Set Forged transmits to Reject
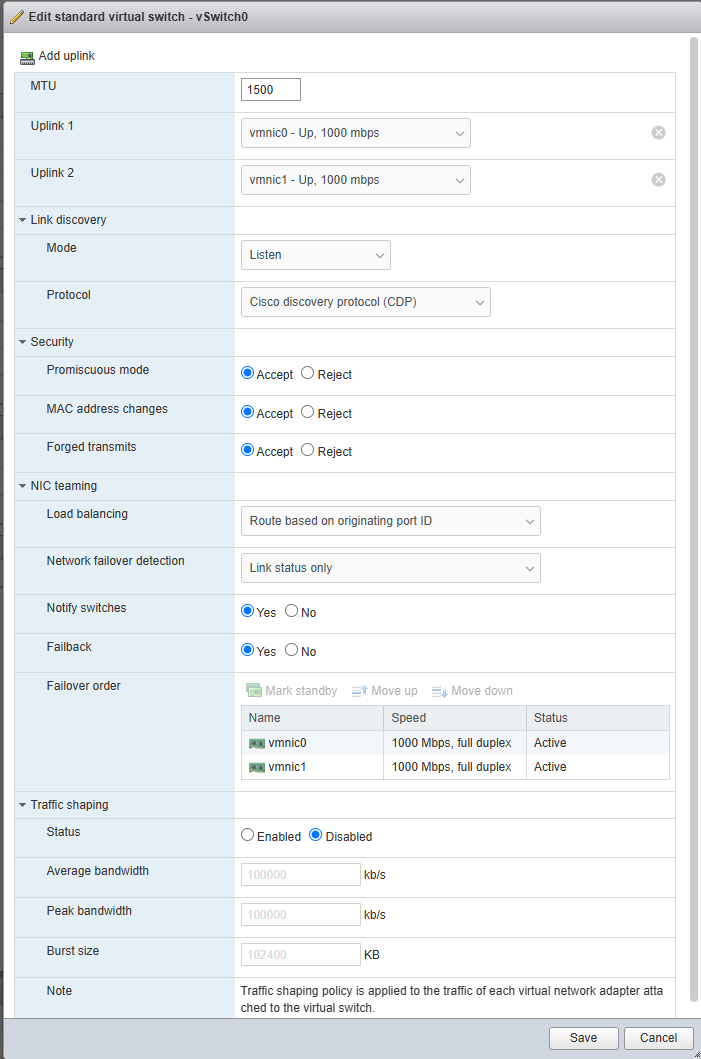 pyautogui.click(x=308, y=451)
